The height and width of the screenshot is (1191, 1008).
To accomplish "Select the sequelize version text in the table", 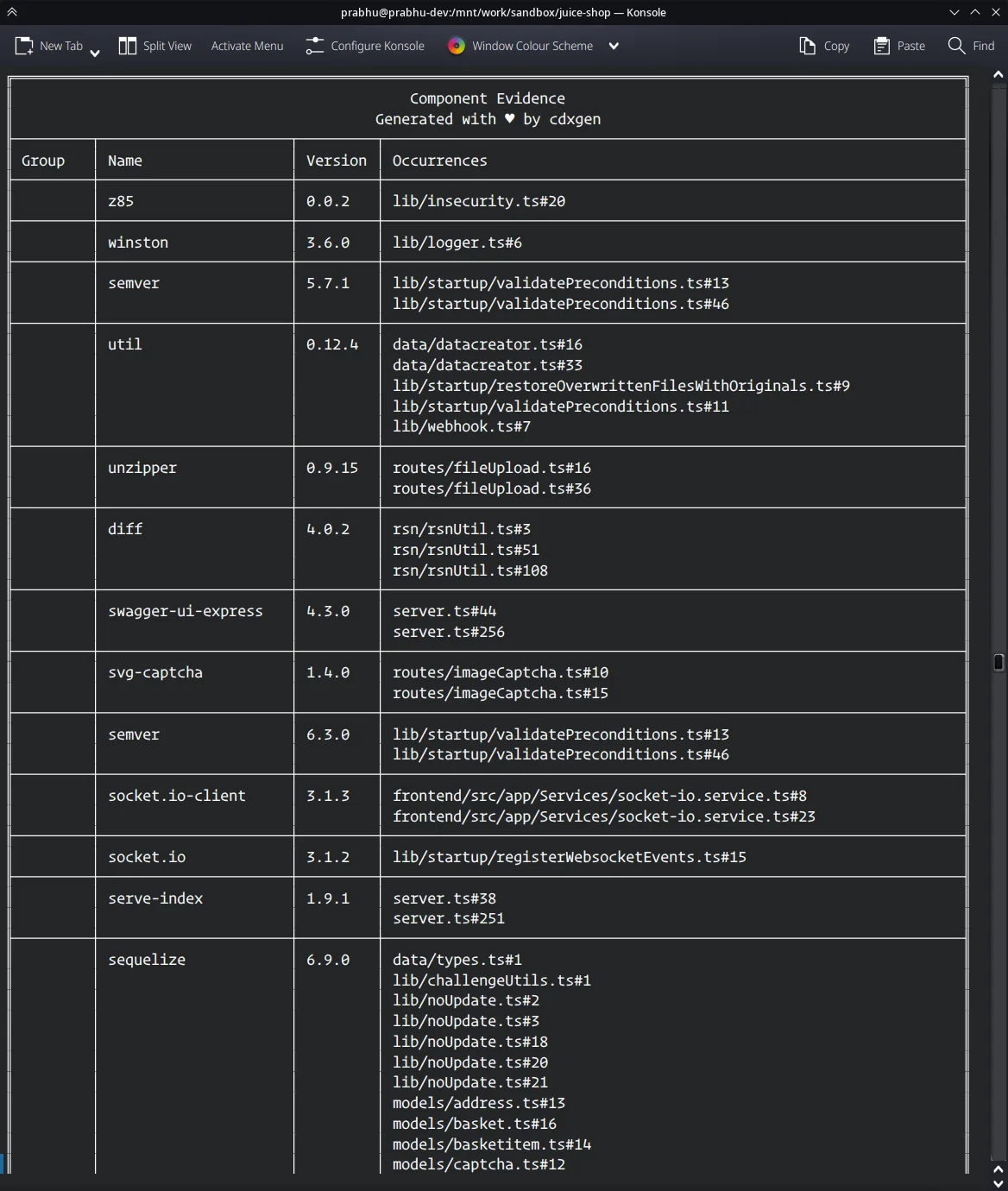I will [328, 959].
